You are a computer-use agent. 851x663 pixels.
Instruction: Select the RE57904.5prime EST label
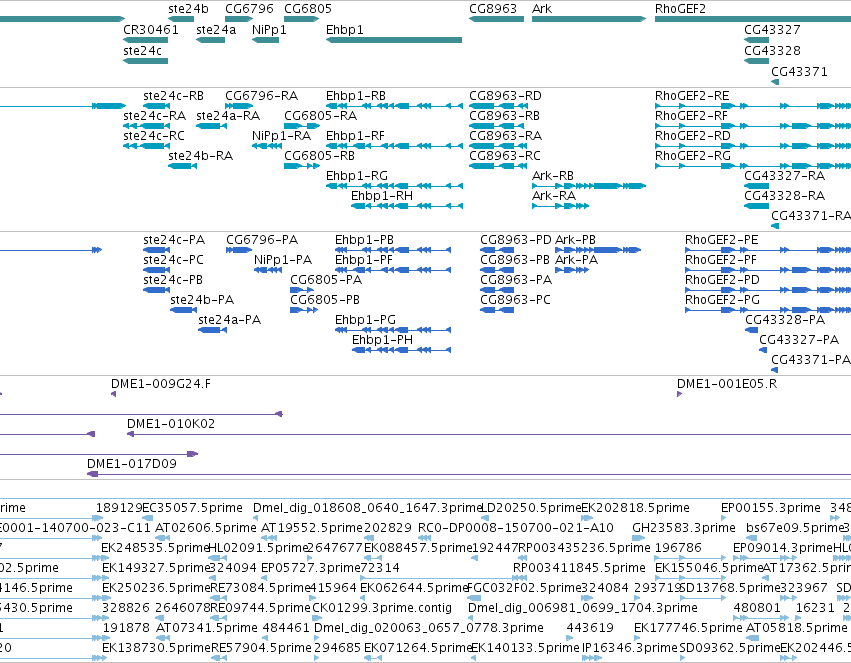(x=261, y=648)
